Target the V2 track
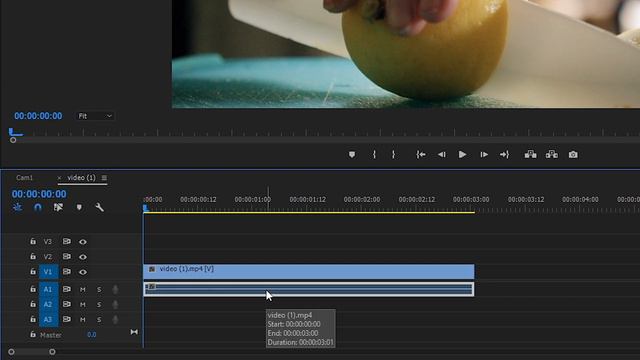The height and width of the screenshot is (360, 640). click(x=48, y=257)
